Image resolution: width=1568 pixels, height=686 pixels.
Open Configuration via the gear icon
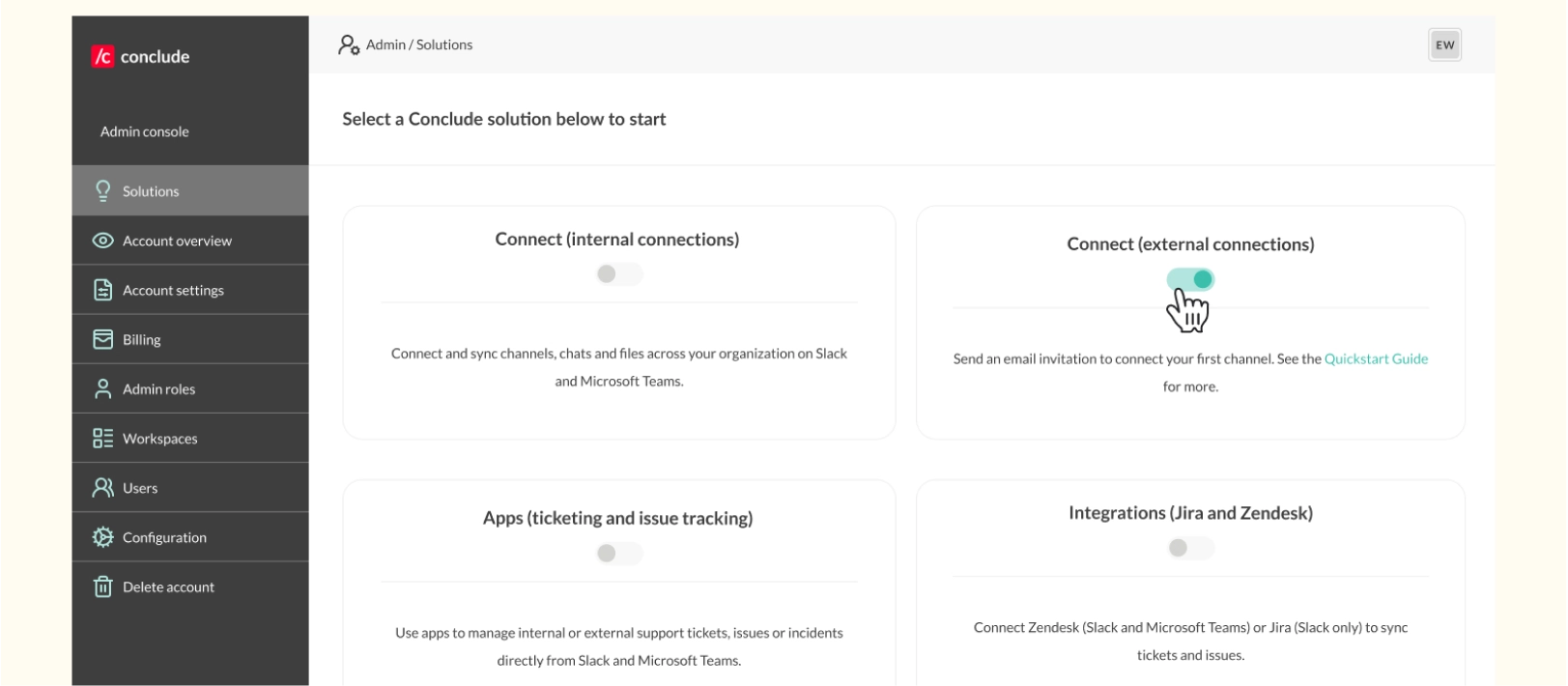point(102,536)
